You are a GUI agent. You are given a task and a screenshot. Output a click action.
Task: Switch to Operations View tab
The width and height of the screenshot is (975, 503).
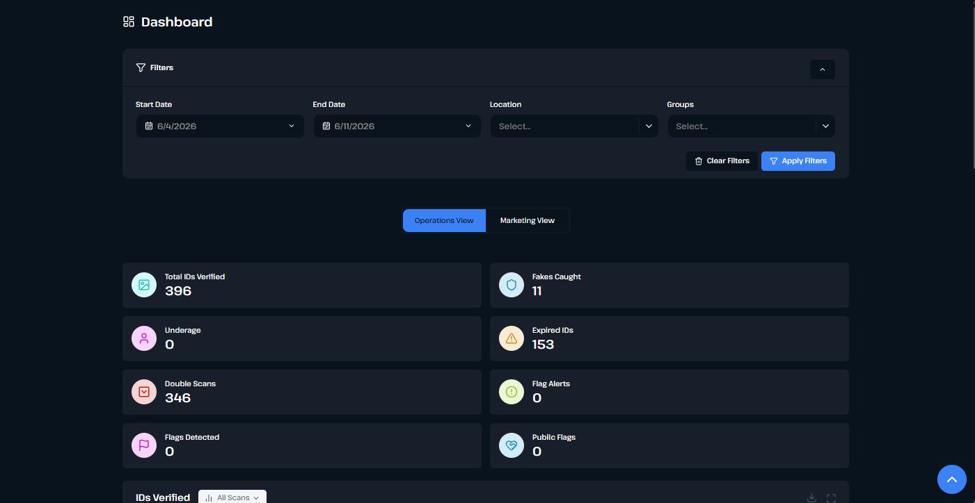[444, 221]
